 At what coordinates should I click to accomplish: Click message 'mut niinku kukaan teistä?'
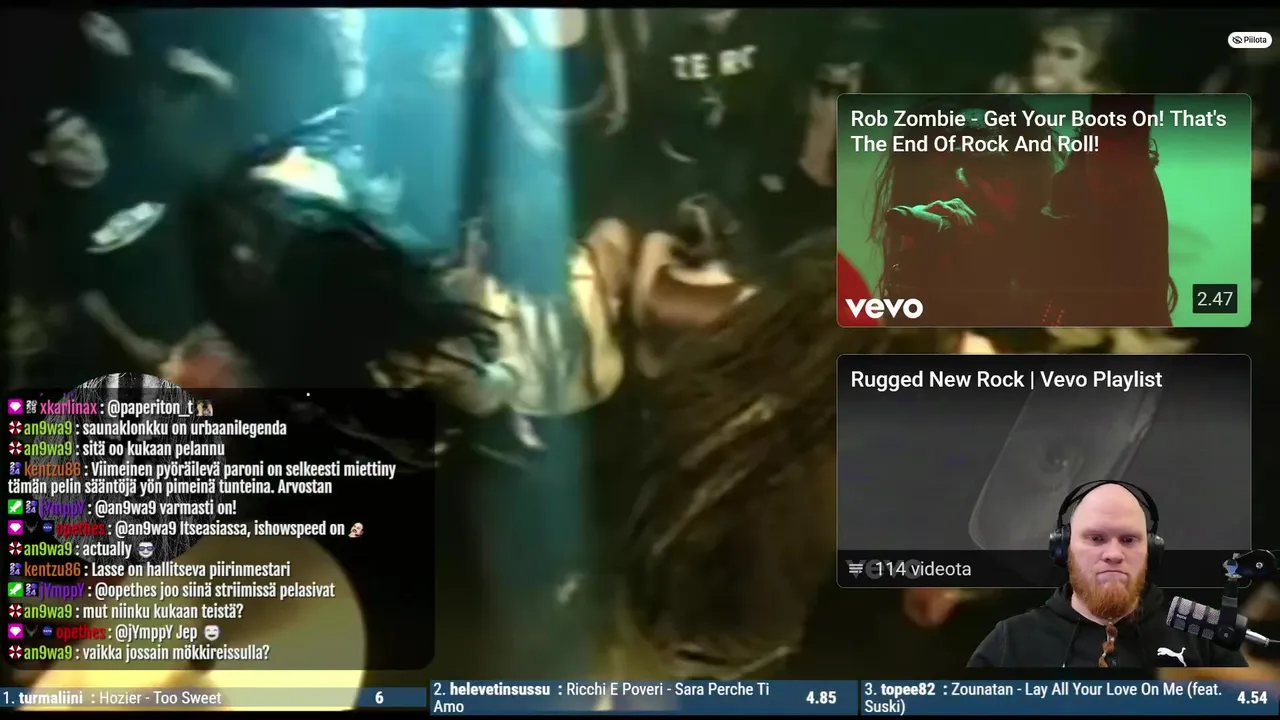(163, 611)
